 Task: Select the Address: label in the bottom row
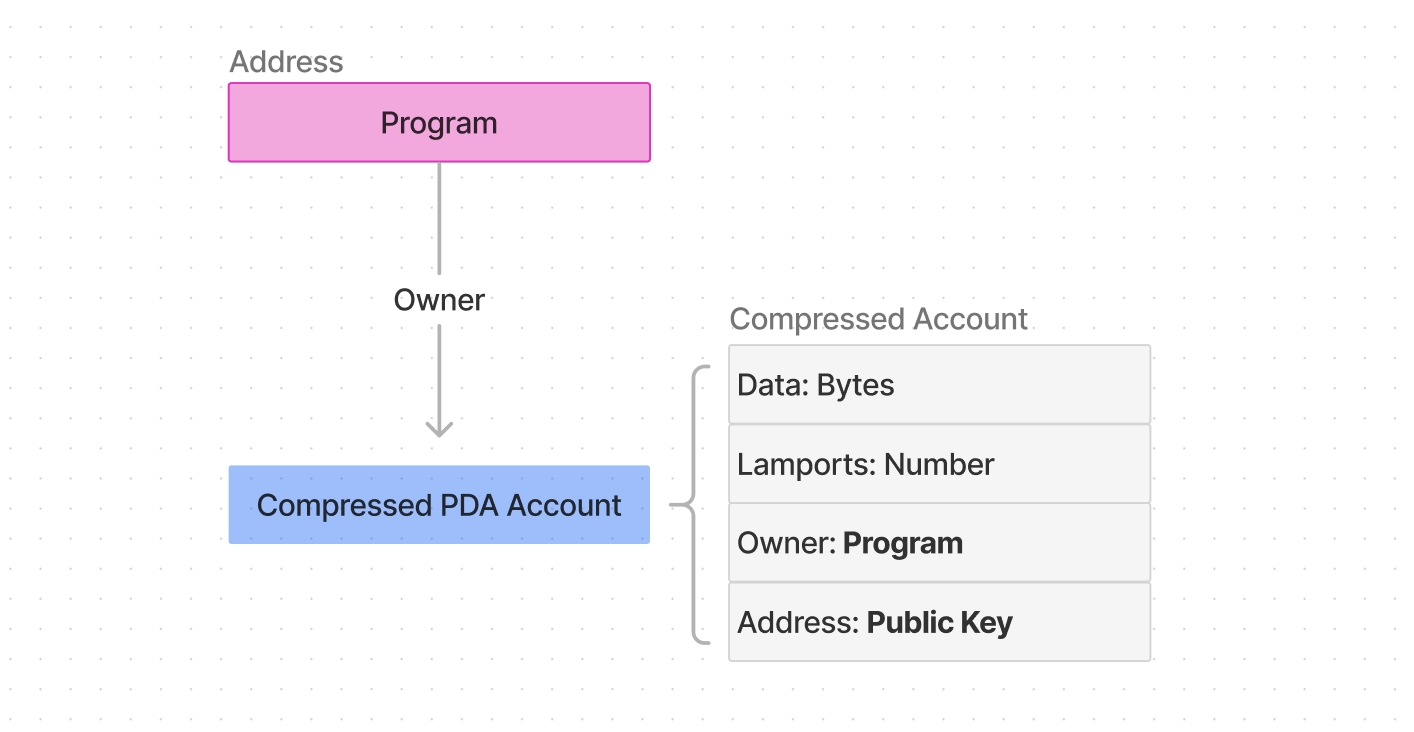tap(798, 622)
